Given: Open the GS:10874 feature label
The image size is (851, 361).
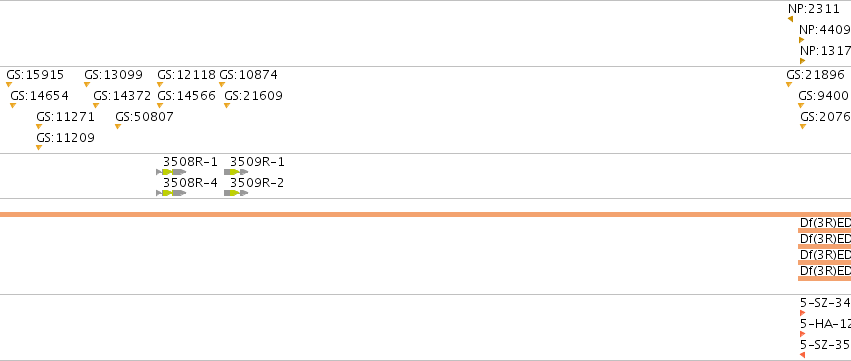Looking at the screenshot, I should (x=249, y=75).
